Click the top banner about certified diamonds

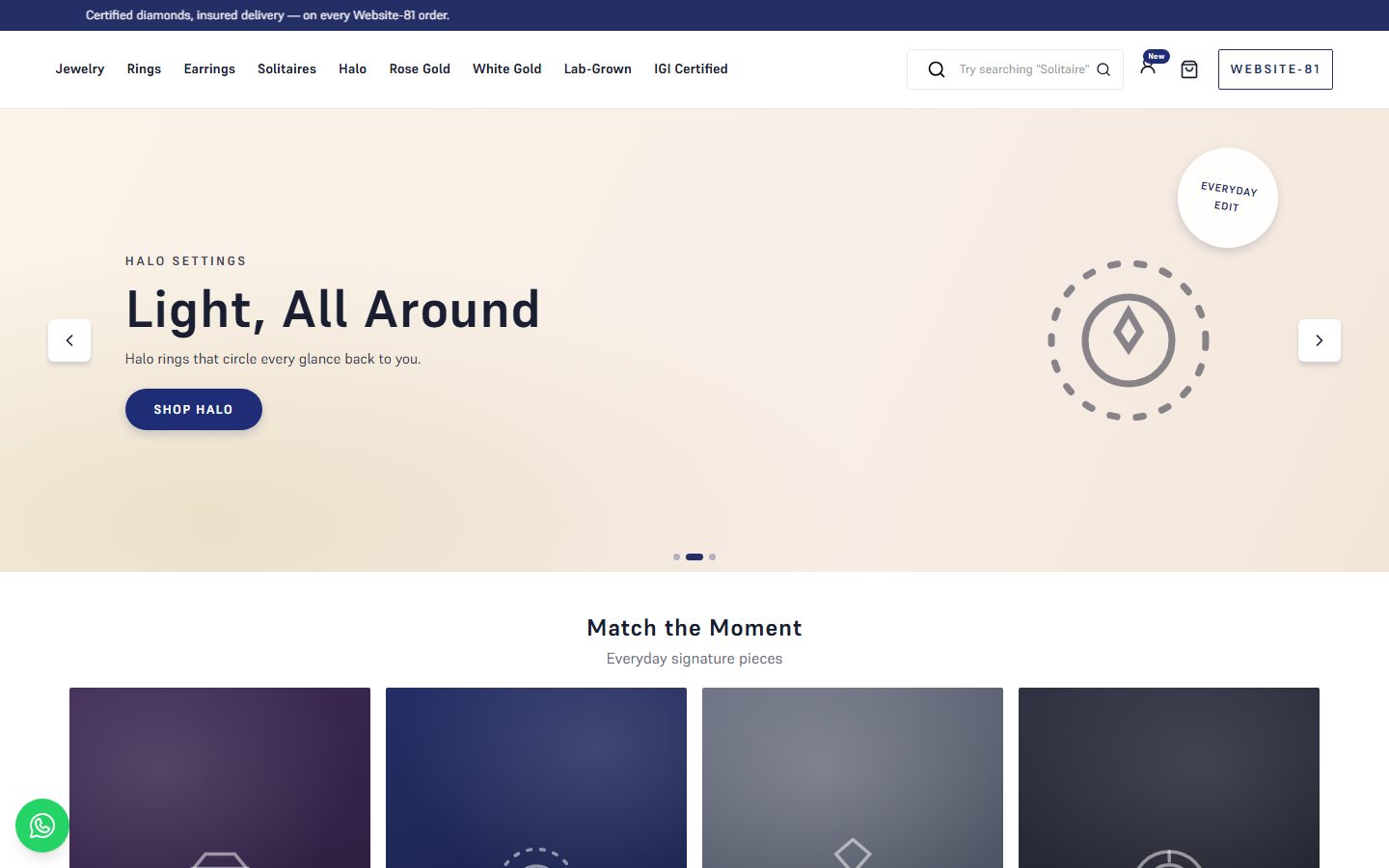coord(267,15)
